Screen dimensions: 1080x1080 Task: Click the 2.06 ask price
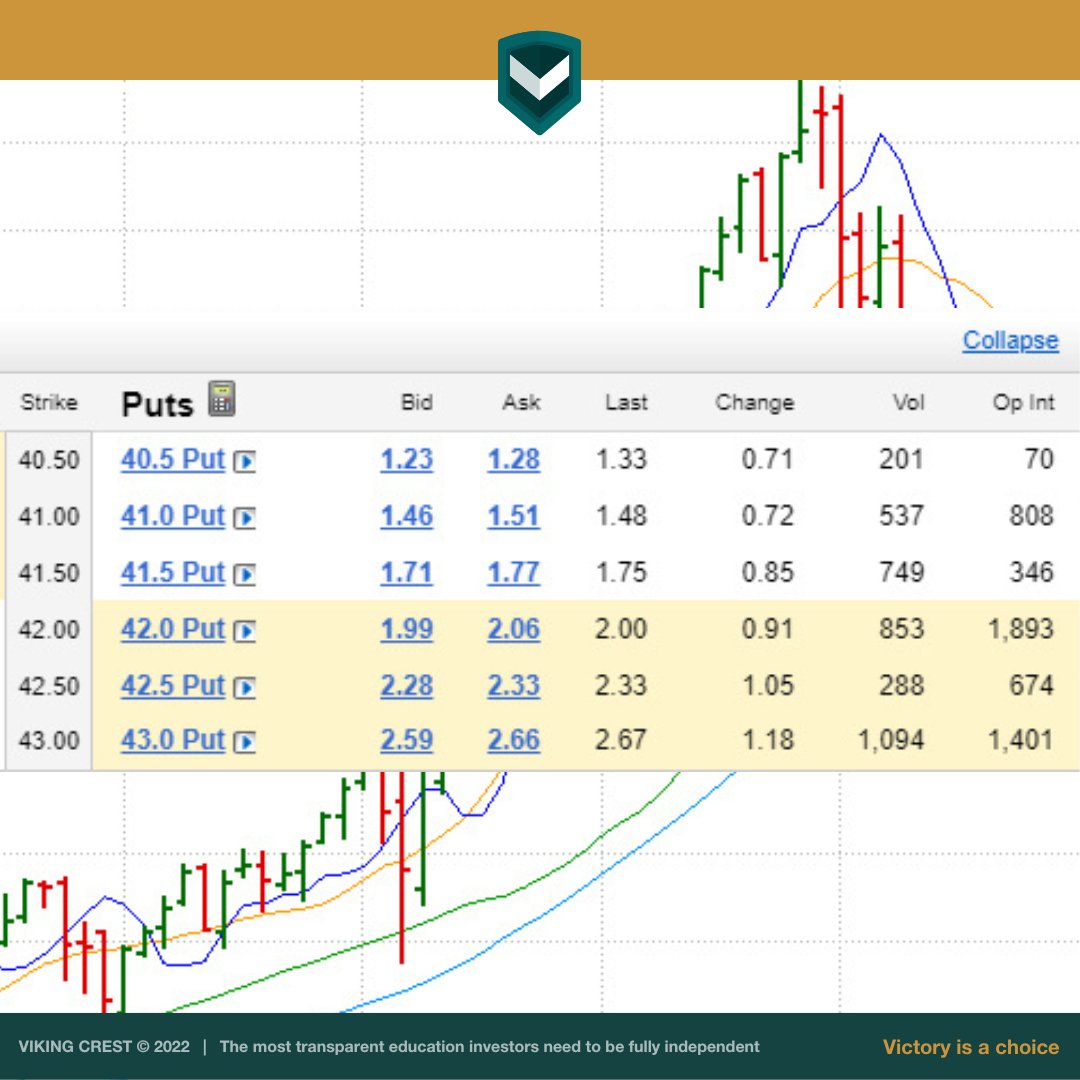click(x=513, y=629)
